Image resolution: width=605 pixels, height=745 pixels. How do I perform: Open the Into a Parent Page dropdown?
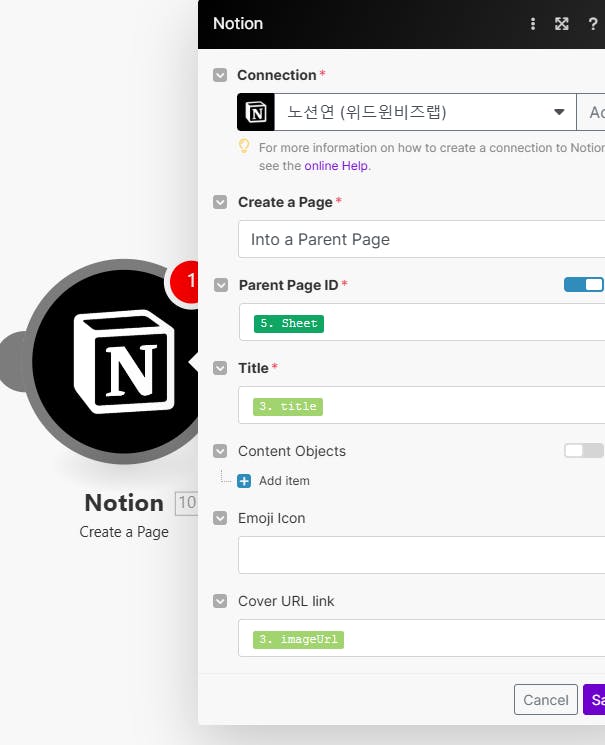coord(422,239)
